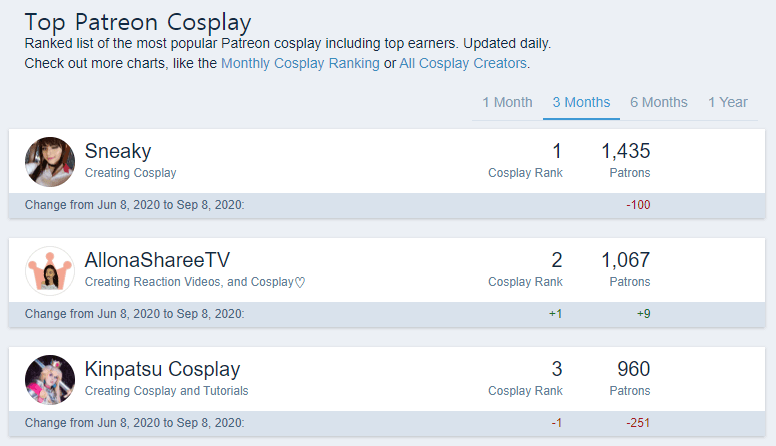Click Sneaky's Creating Cosplay subtitle
Image resolution: width=776 pixels, height=446 pixels.
pyautogui.click(x=130, y=173)
